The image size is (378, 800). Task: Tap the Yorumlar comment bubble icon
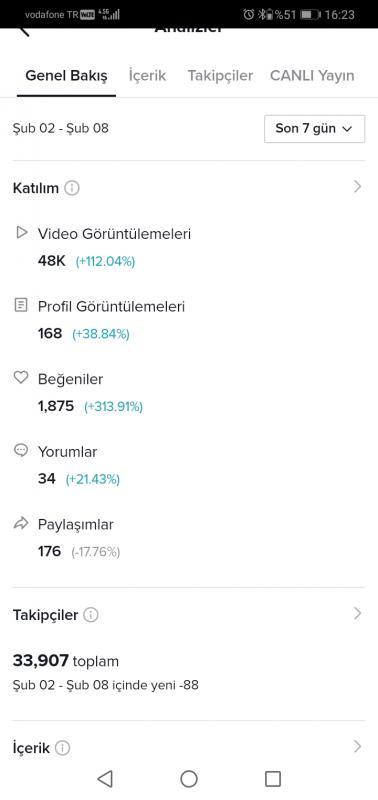tap(20, 451)
